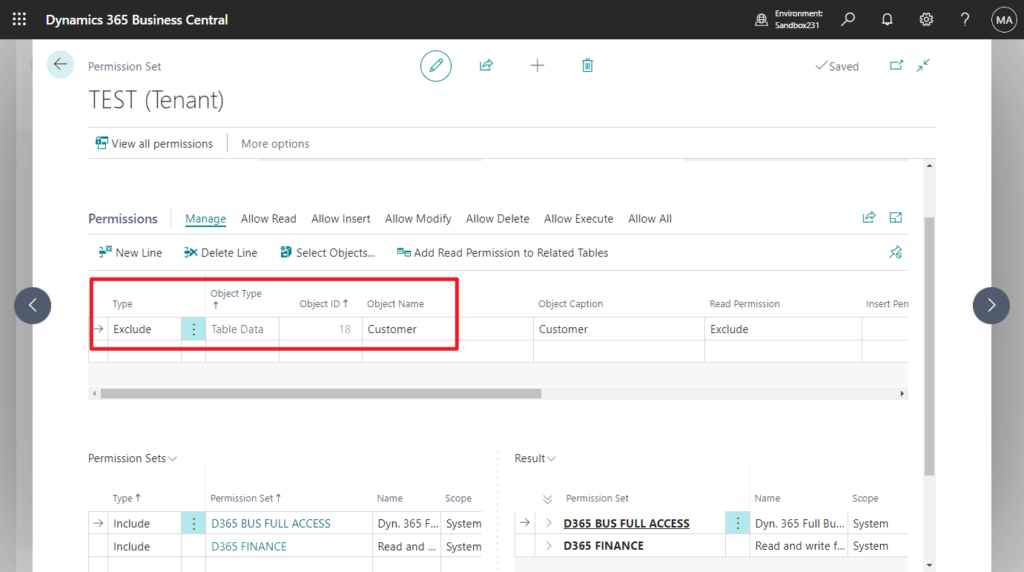Viewport: 1024px width, 572px height.
Task: Open the Allow All menu
Action: tap(650, 219)
